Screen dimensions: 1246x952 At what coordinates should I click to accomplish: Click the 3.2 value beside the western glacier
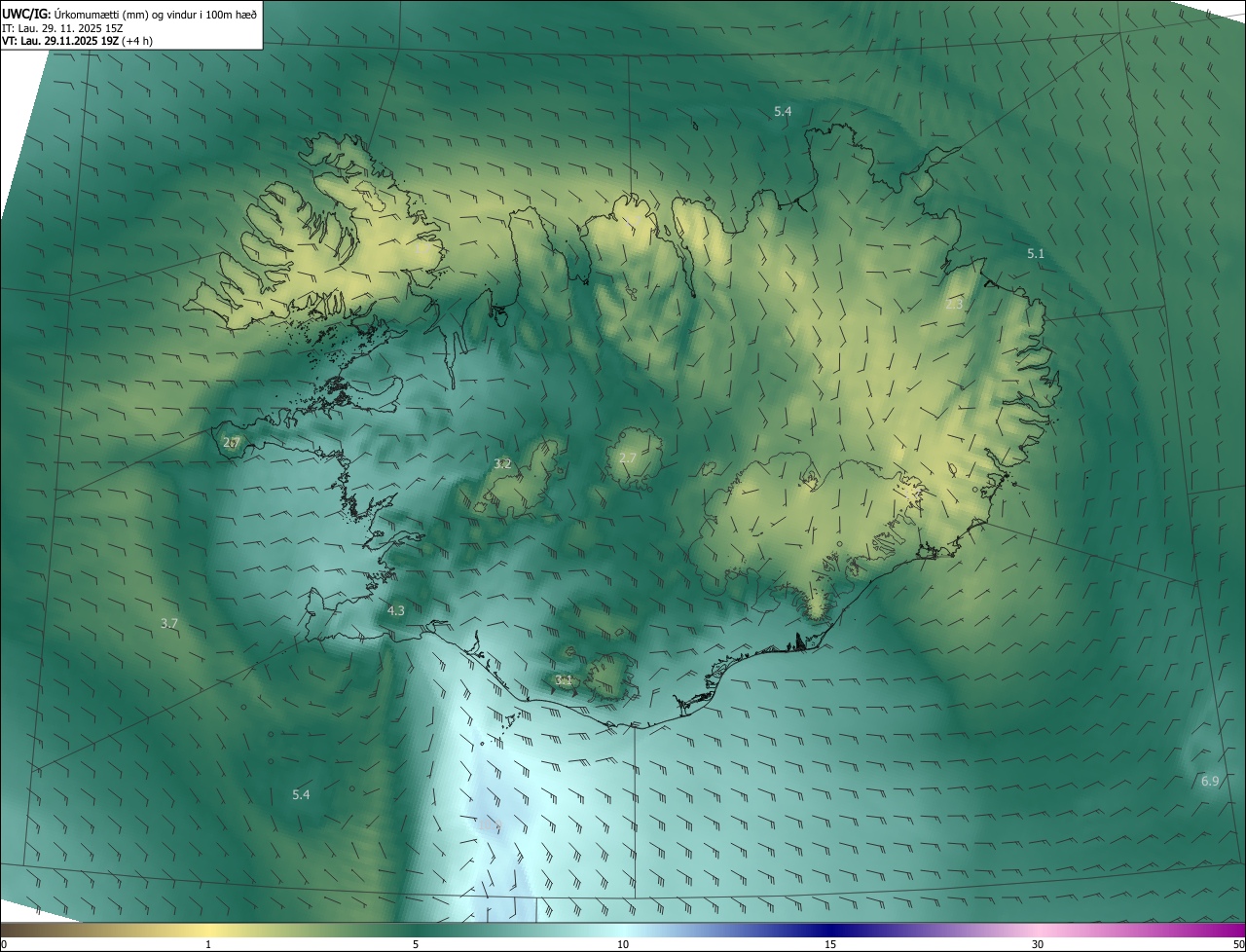point(502,464)
